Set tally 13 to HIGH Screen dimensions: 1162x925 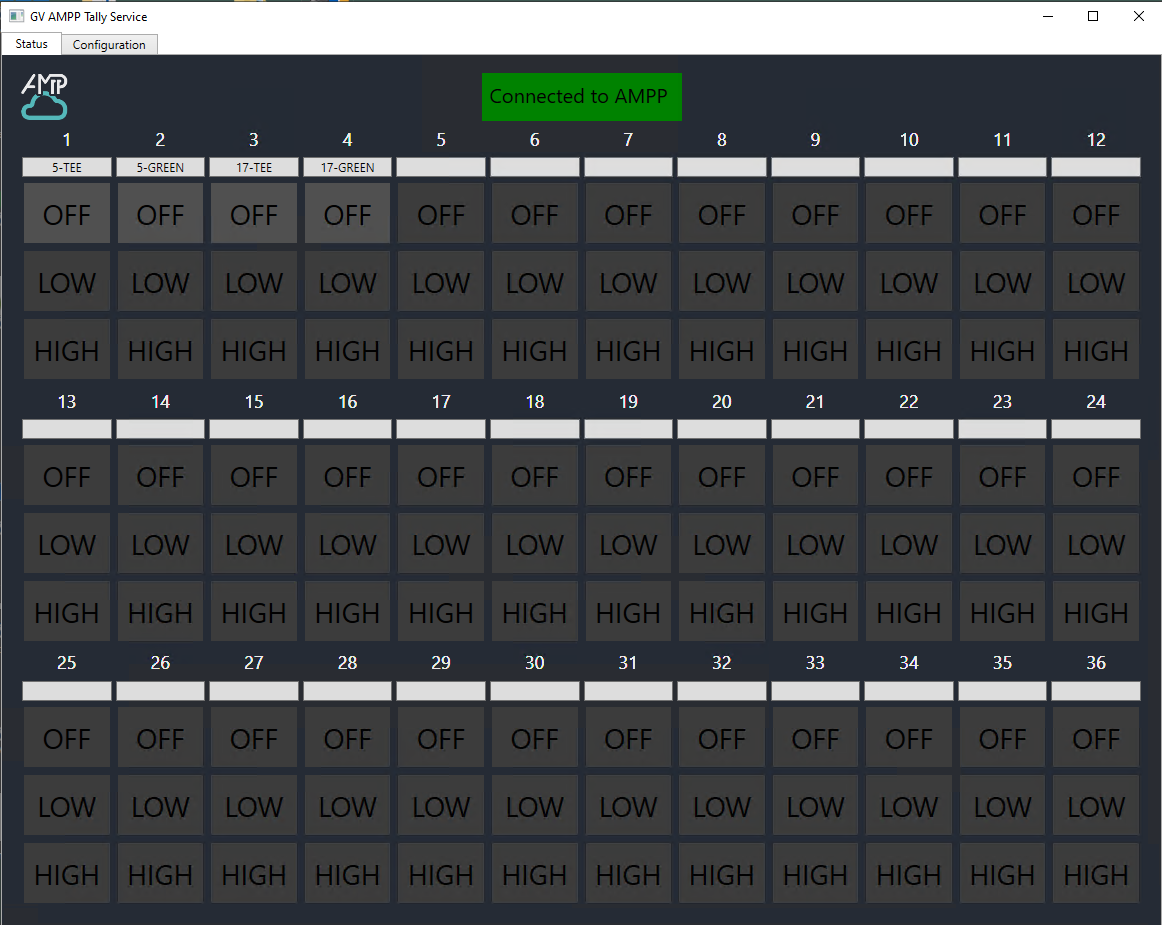pyautogui.click(x=67, y=611)
